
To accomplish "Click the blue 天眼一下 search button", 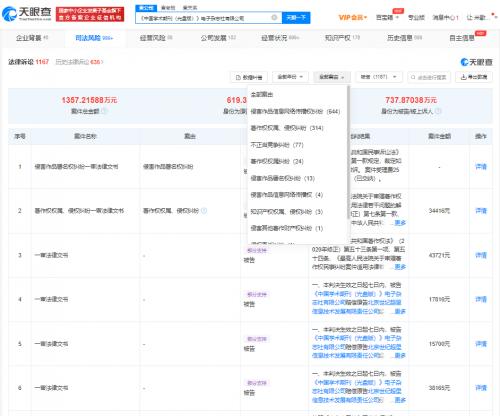I will pos(296,18).
